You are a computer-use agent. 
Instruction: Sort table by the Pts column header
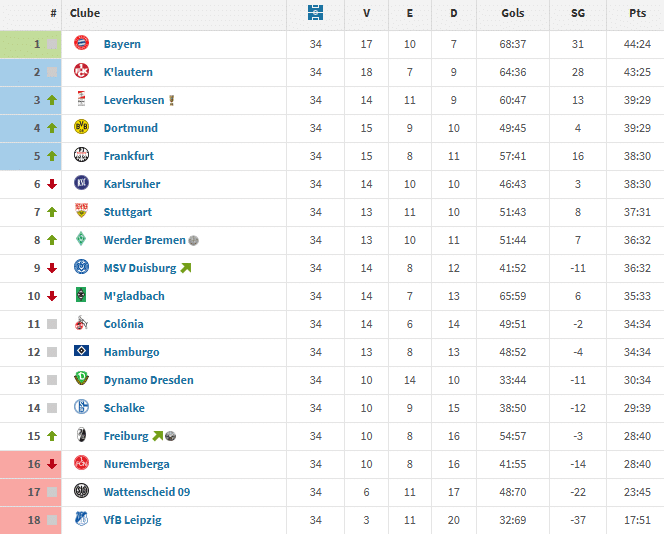pyautogui.click(x=637, y=14)
